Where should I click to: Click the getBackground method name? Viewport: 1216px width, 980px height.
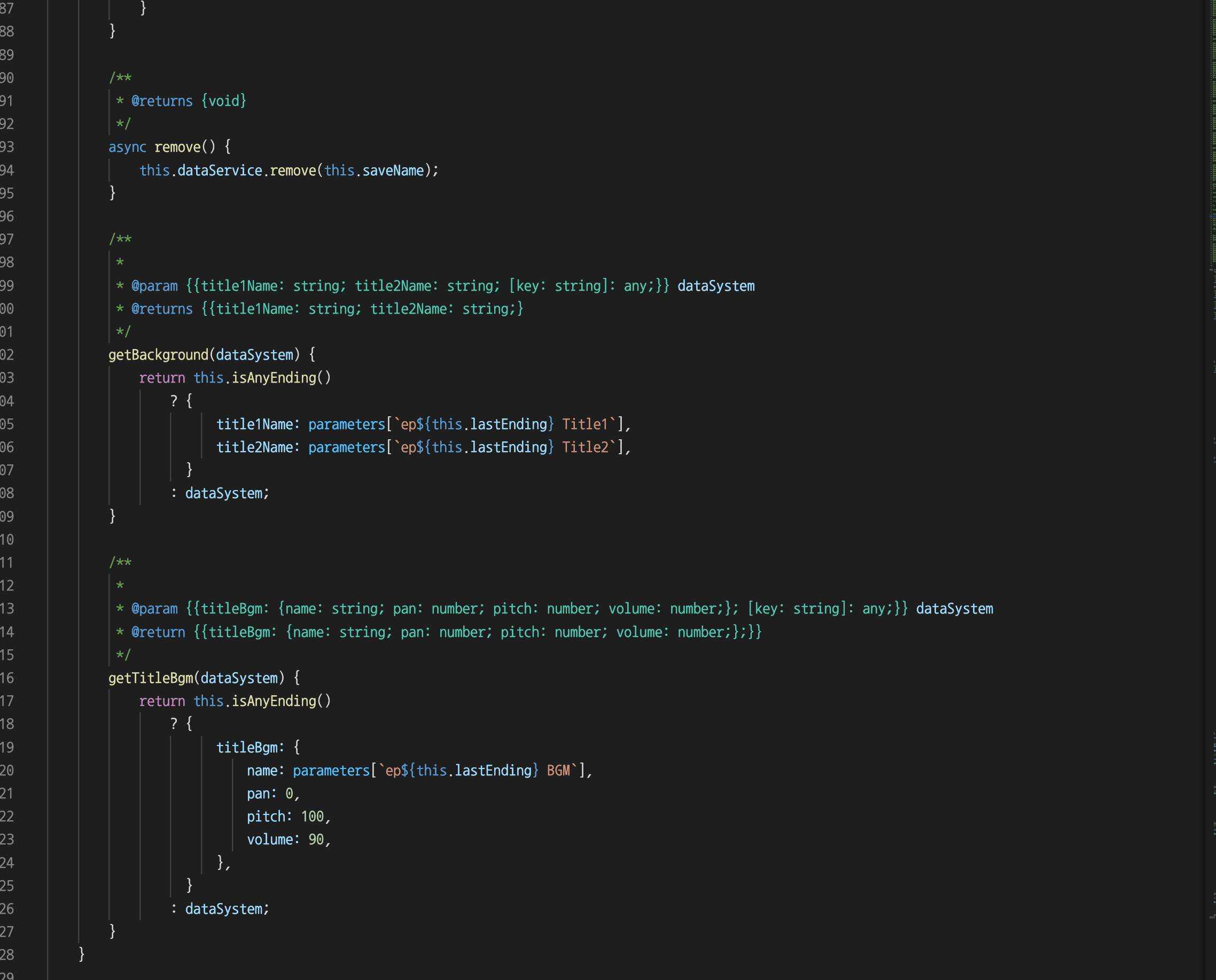(x=159, y=355)
